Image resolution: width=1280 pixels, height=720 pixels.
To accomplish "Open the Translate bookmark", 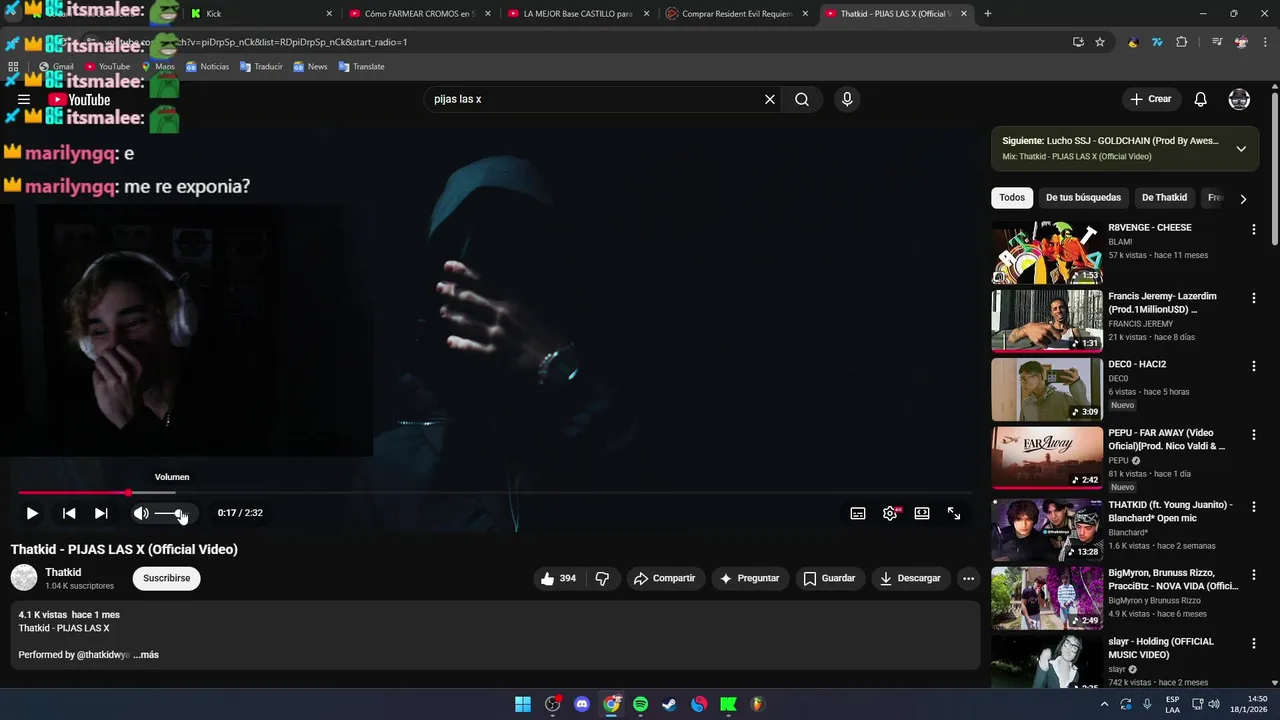I will click(x=361, y=67).
